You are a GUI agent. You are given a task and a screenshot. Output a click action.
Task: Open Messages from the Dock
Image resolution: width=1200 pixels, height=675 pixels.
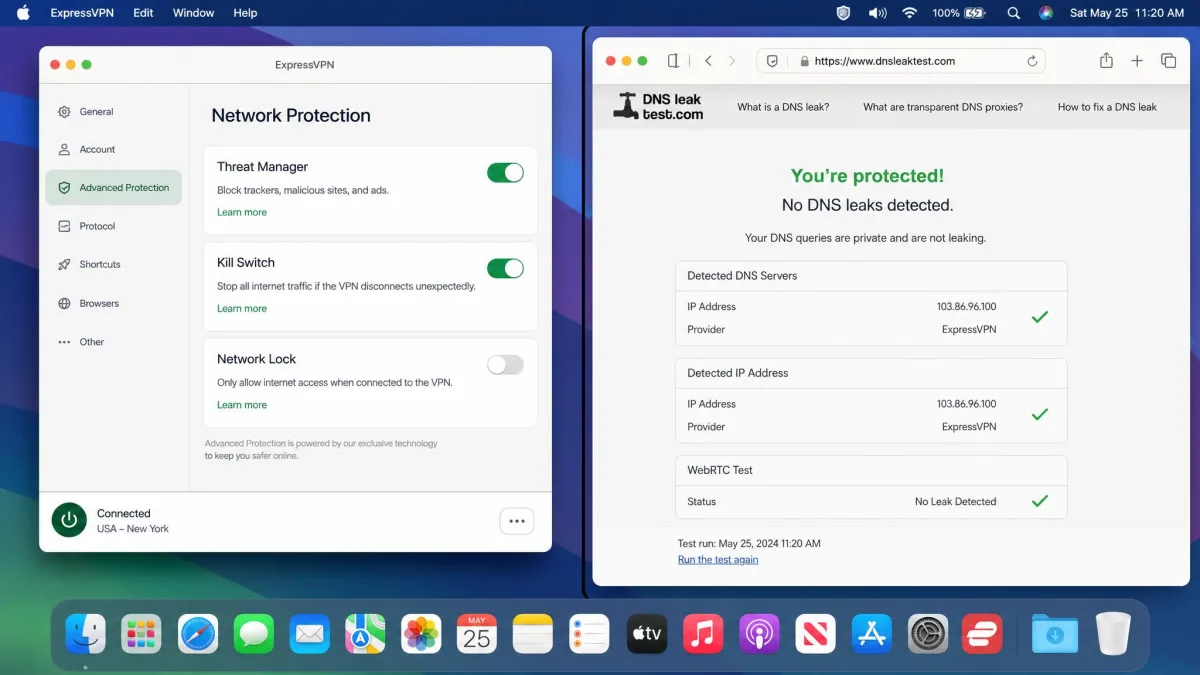(x=254, y=633)
